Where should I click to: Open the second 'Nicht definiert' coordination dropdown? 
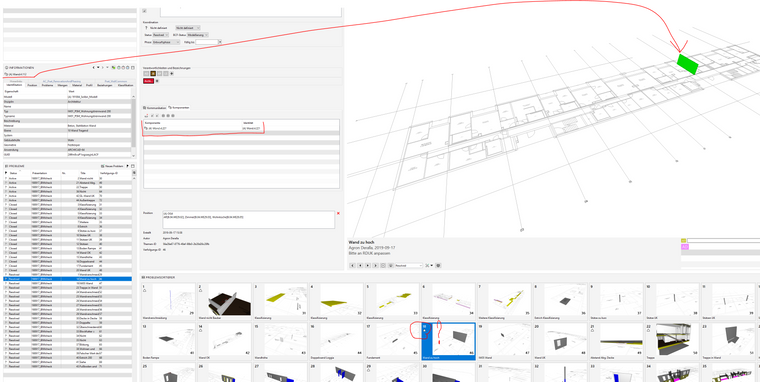[188, 28]
